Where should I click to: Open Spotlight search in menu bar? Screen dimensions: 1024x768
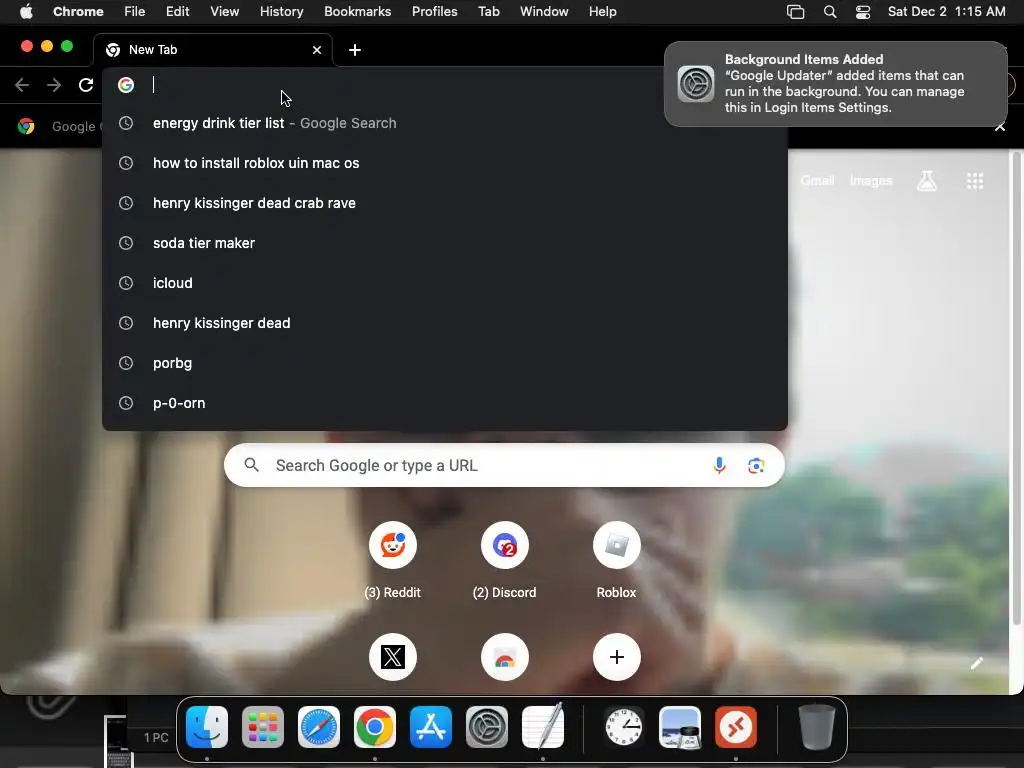coord(830,12)
